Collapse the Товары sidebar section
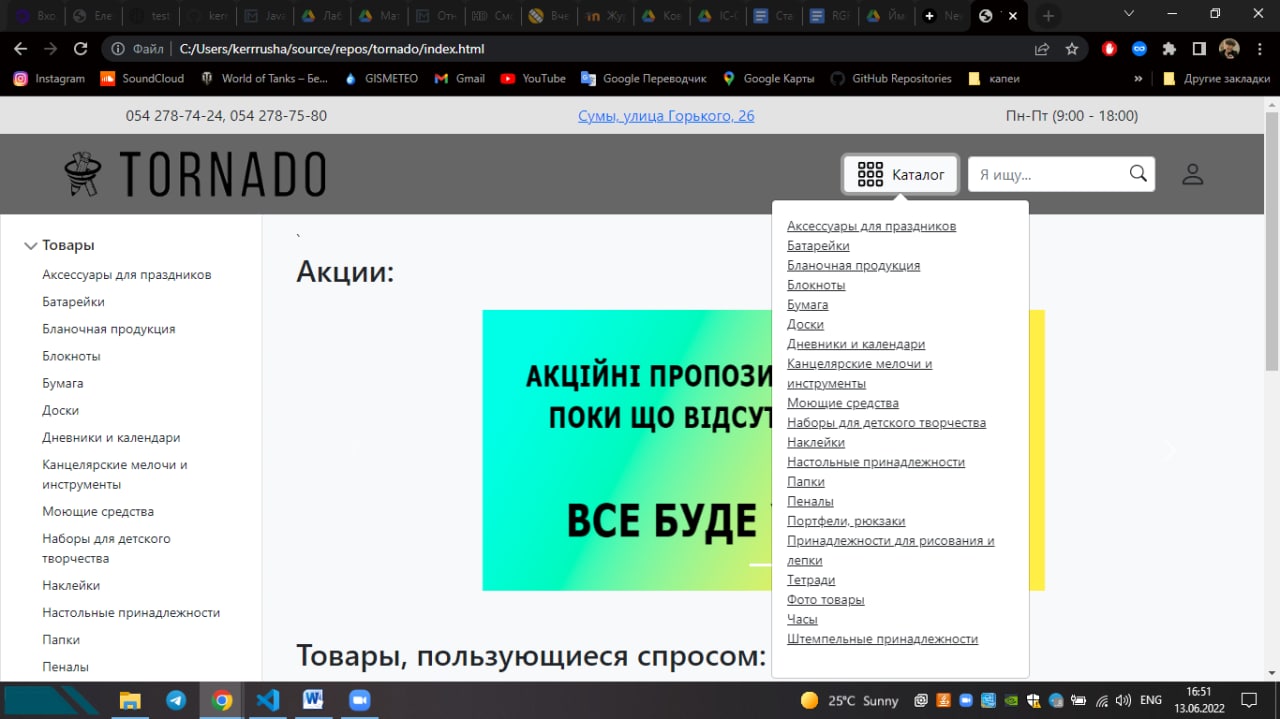 click(x=31, y=246)
